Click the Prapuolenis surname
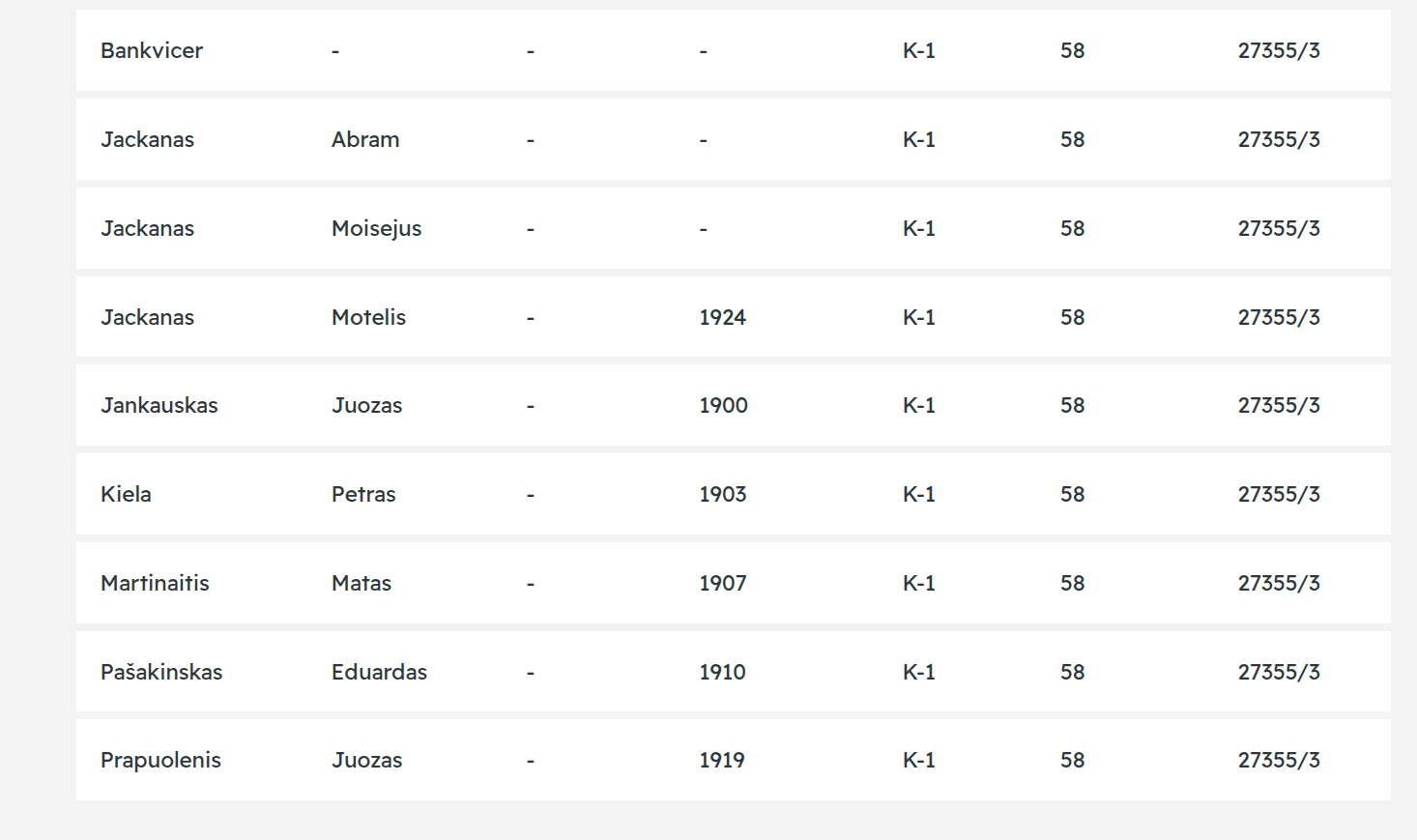The width and height of the screenshot is (1417, 840). [160, 761]
